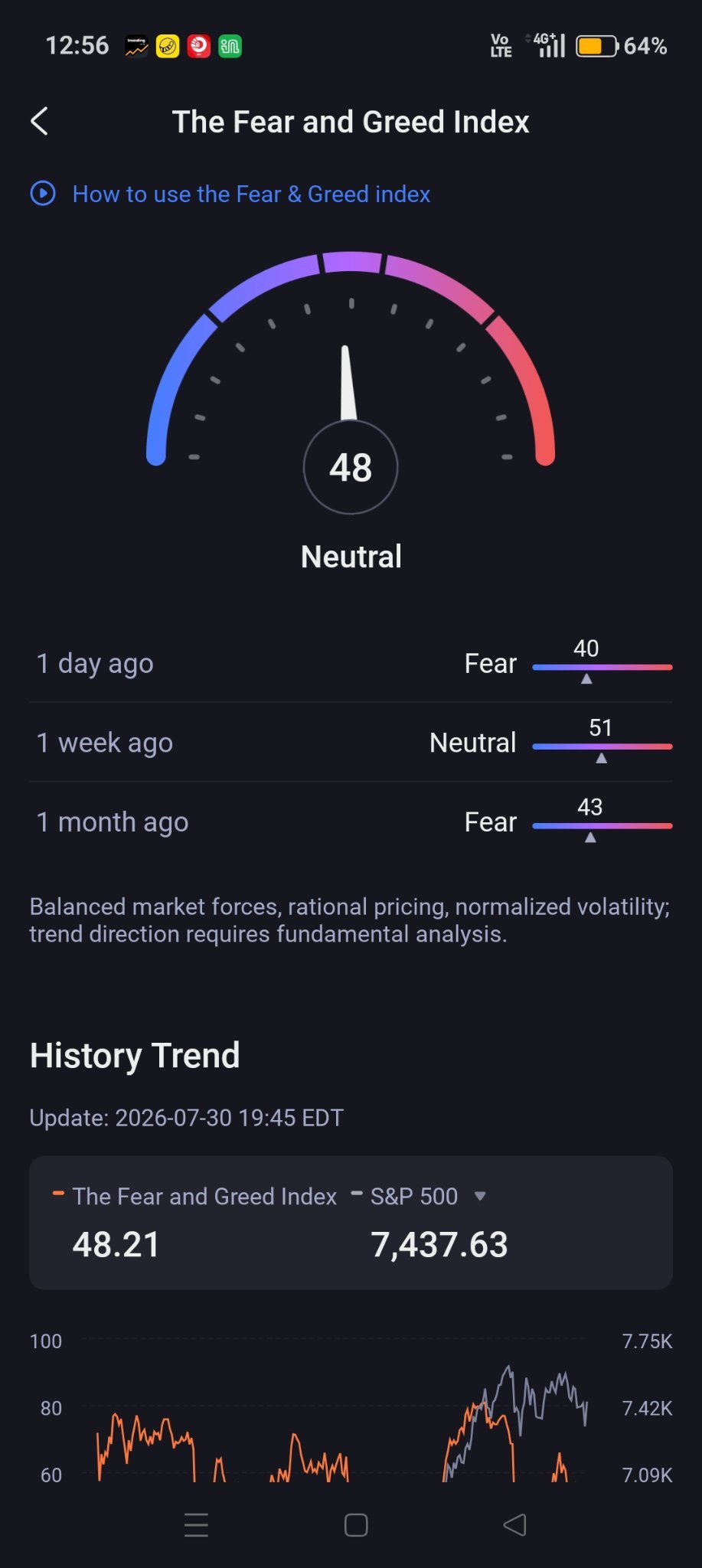
Task: Select the 1 month ago Fear row
Action: pyautogui.click(x=351, y=822)
